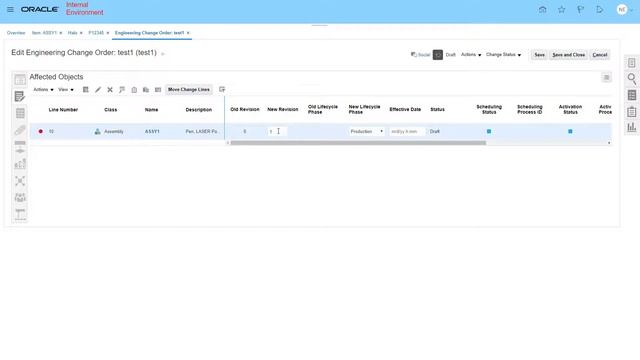This screenshot has height=360, width=640.
Task: Switch to the Item: ASSY1 tab
Action: 44,33
